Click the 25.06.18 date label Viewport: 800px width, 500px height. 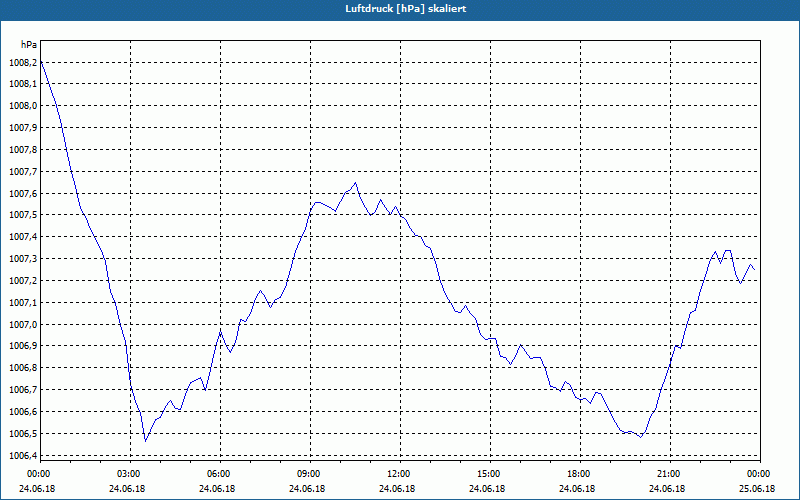coord(757,489)
